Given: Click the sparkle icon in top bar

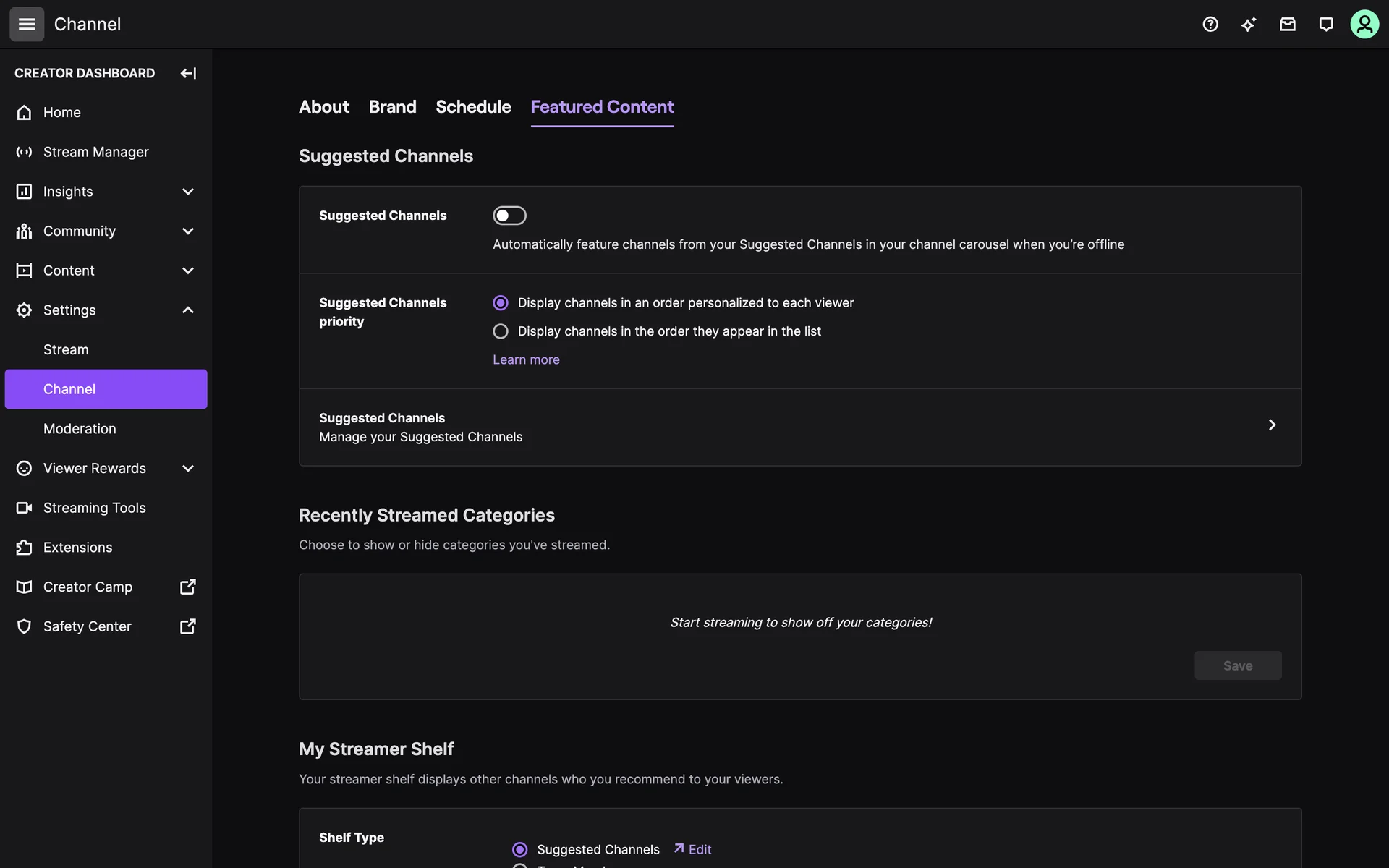Looking at the screenshot, I should (1249, 24).
